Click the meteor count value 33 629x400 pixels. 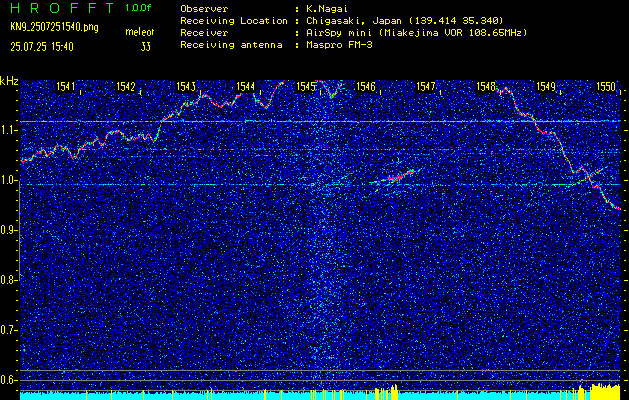point(146,47)
